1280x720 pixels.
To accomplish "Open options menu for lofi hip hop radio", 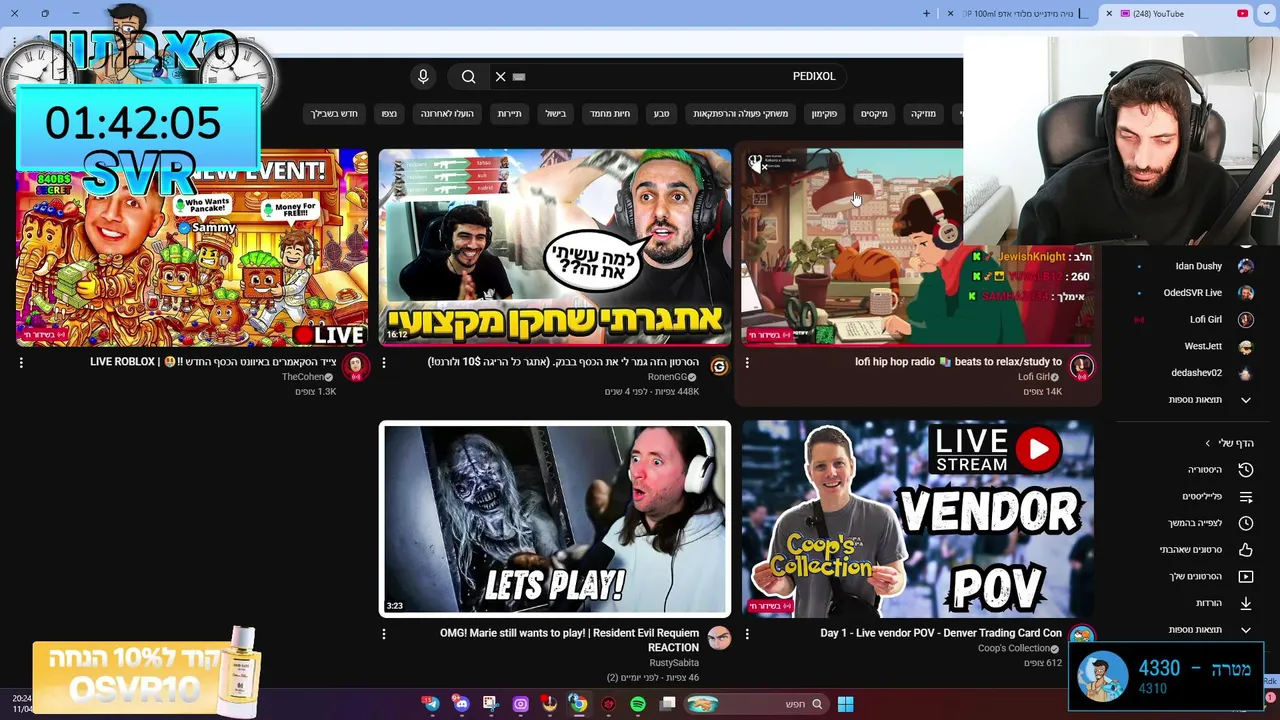I will 747,363.
